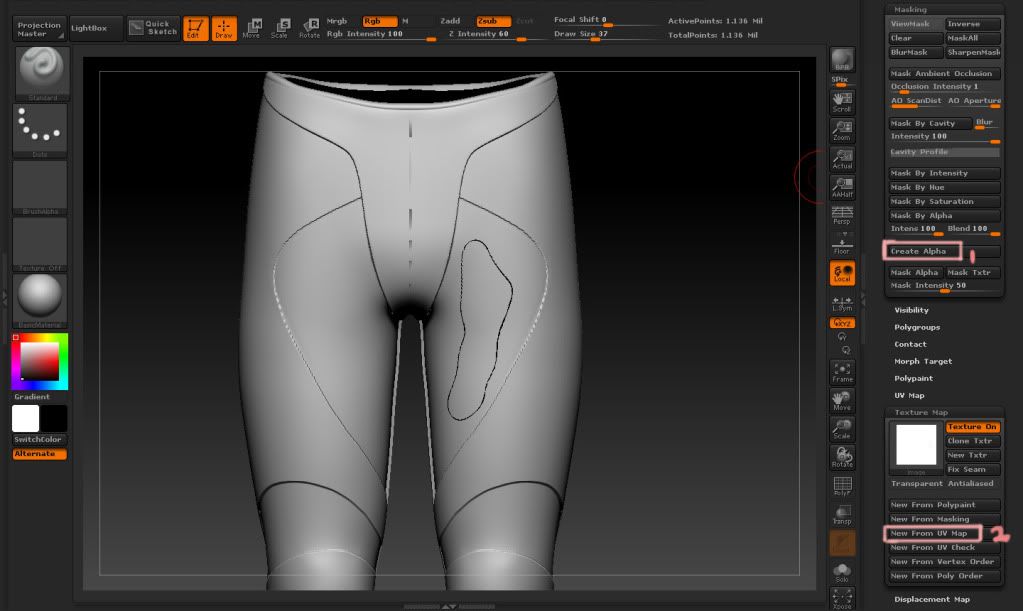Expand the Morph Target section
The width and height of the screenshot is (1023, 611).
pos(923,361)
